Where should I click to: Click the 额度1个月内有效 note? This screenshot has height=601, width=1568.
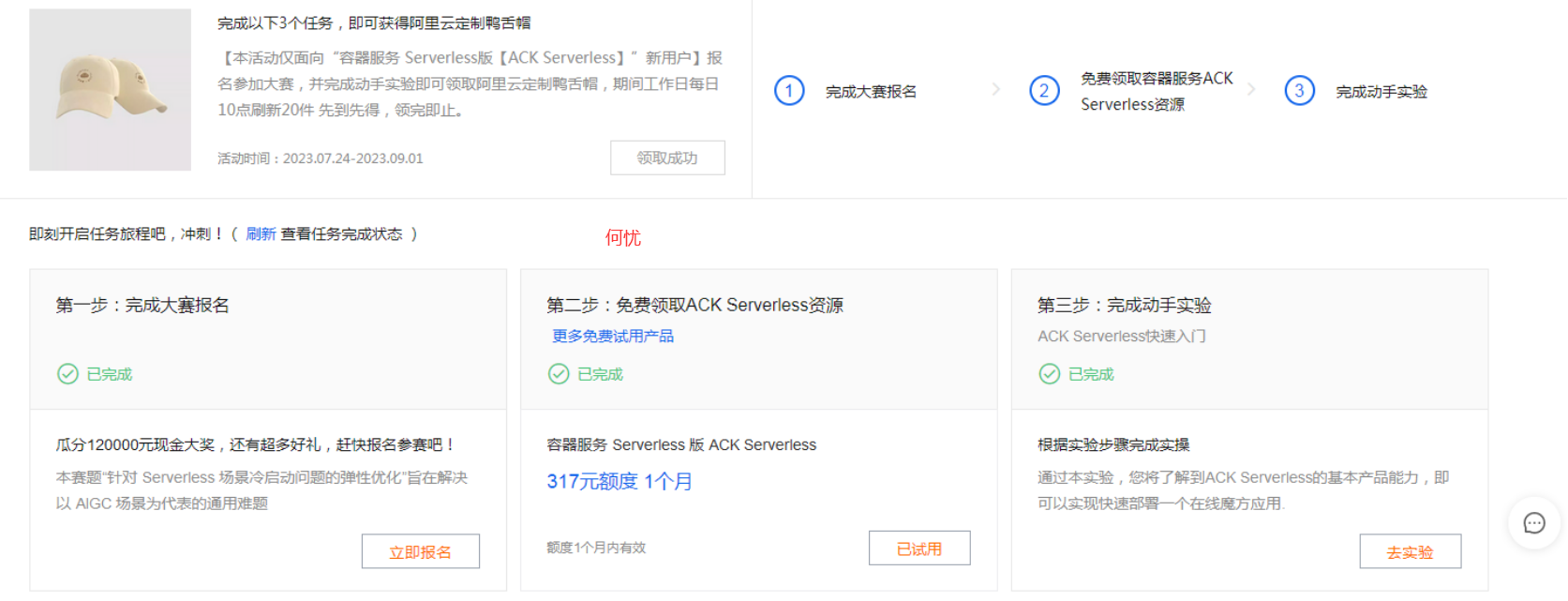tap(596, 548)
